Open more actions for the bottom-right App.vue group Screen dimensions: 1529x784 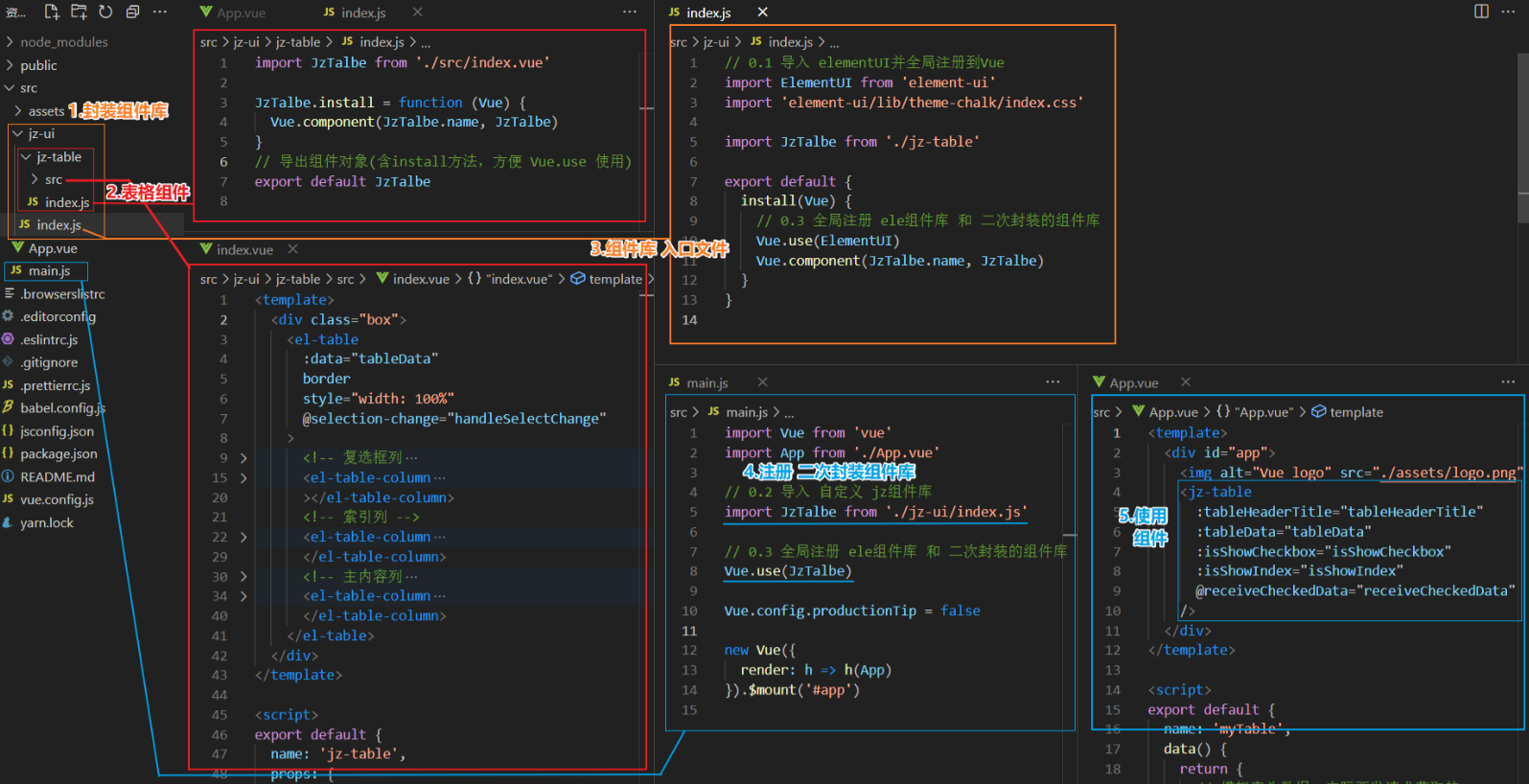[x=1508, y=381]
